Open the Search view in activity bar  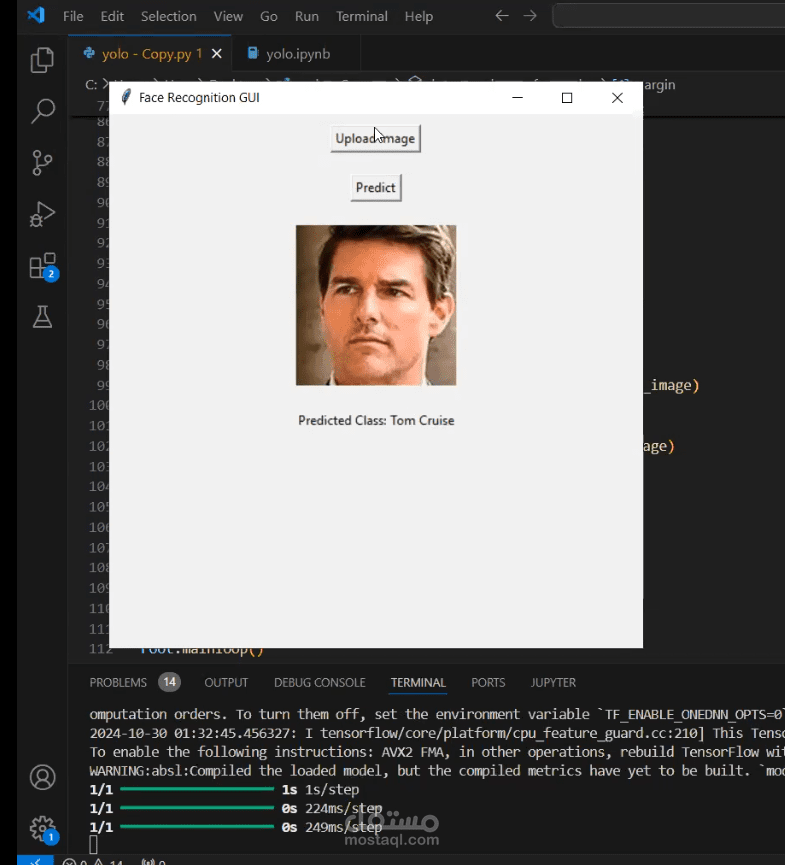pos(42,111)
